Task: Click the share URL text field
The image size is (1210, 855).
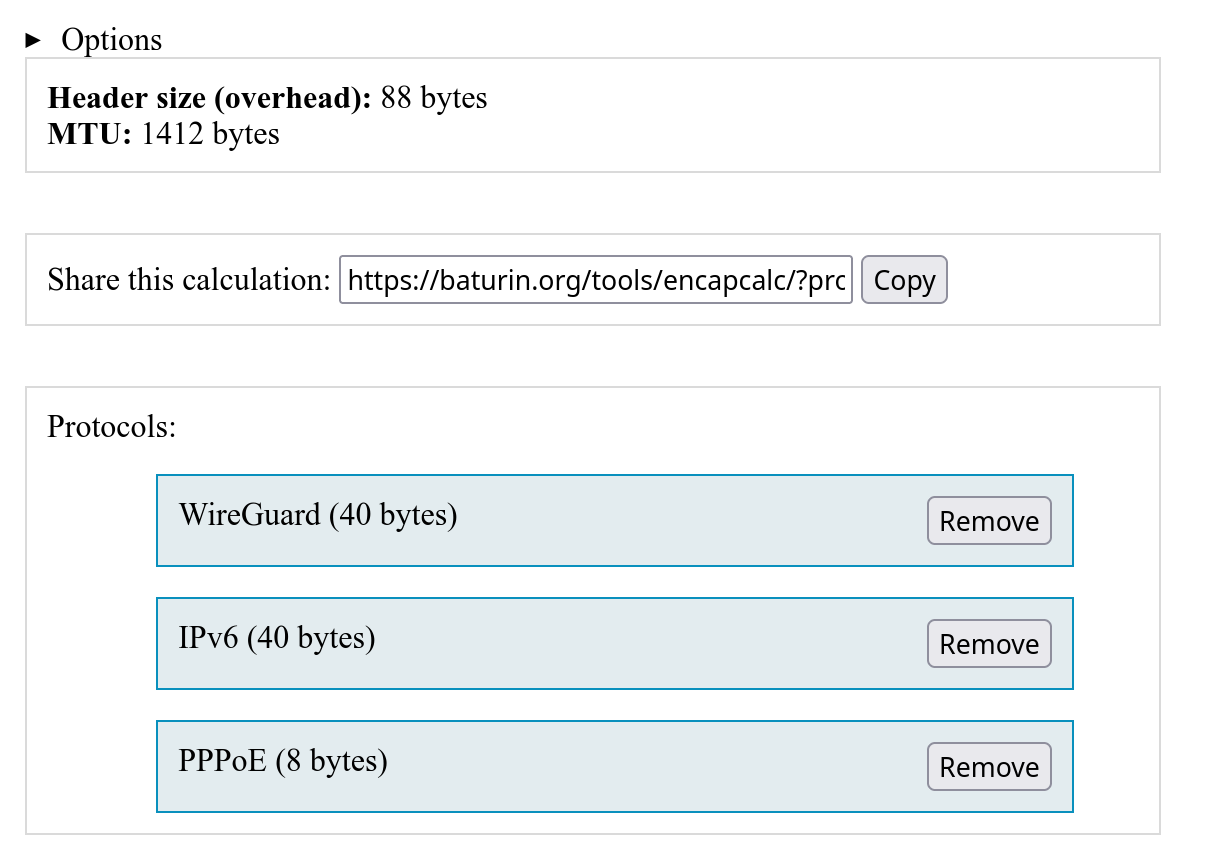Action: tap(596, 280)
